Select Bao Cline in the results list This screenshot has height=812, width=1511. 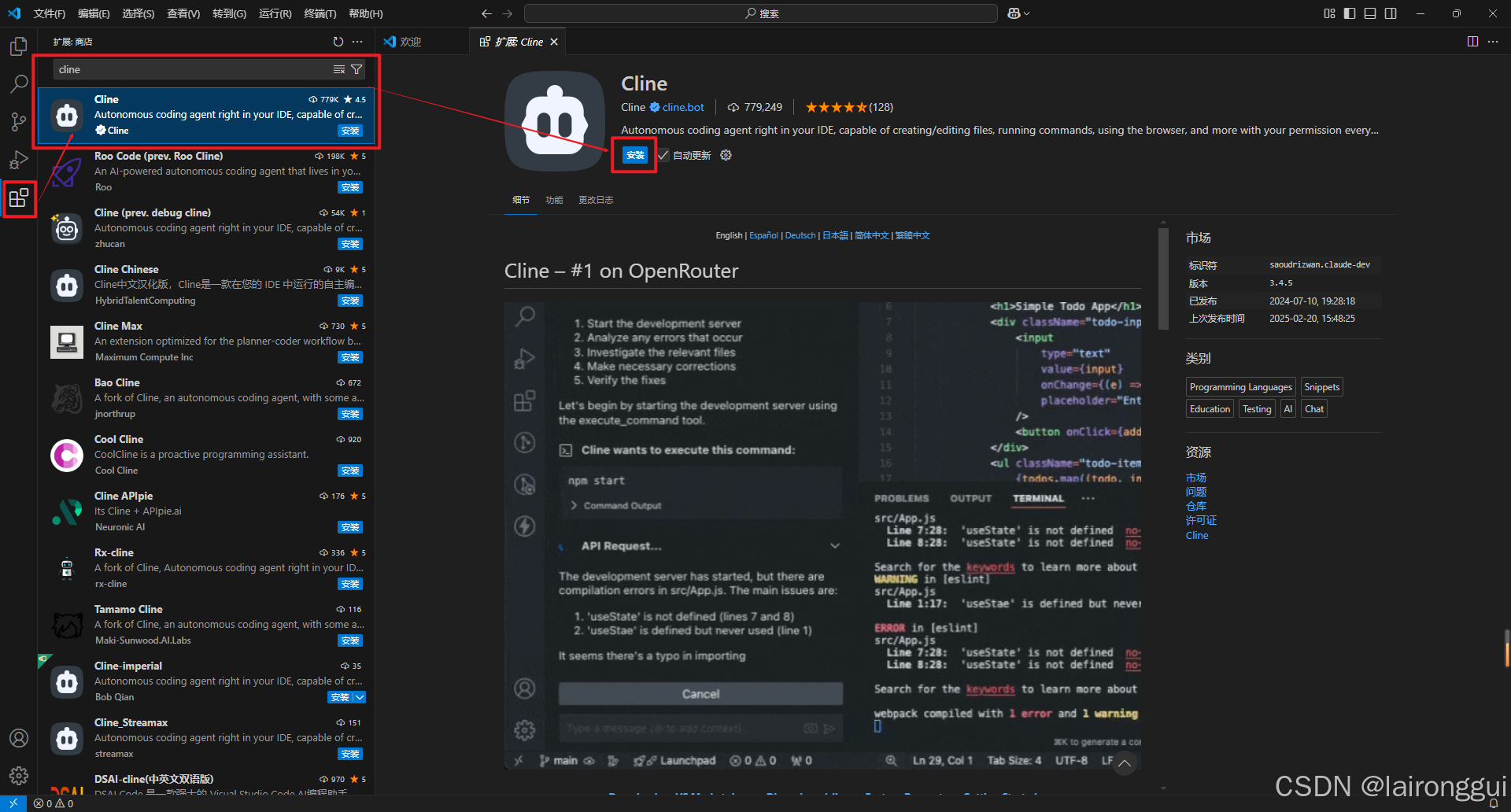click(x=206, y=398)
